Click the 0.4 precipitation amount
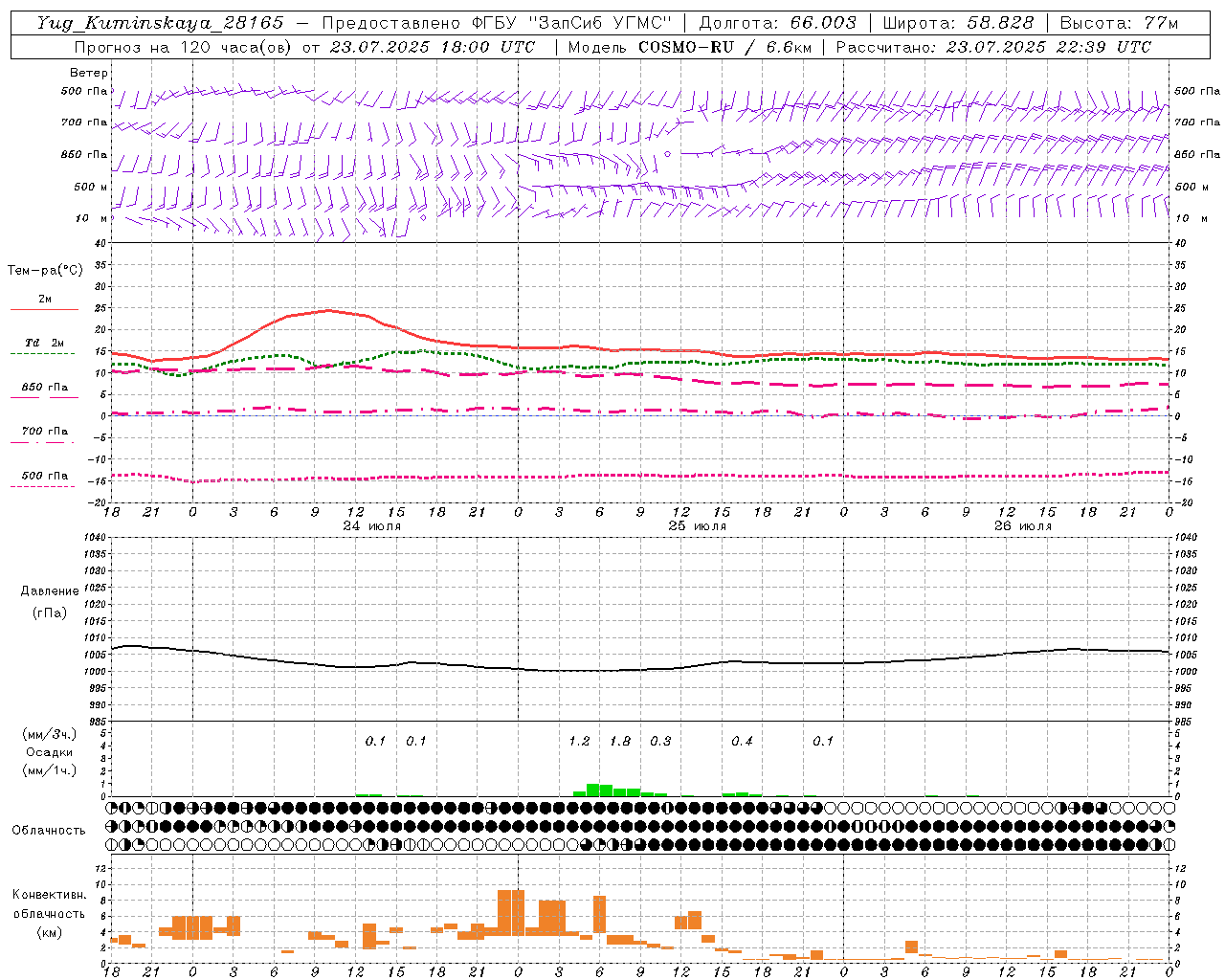The height and width of the screenshot is (980, 1225). [x=742, y=742]
